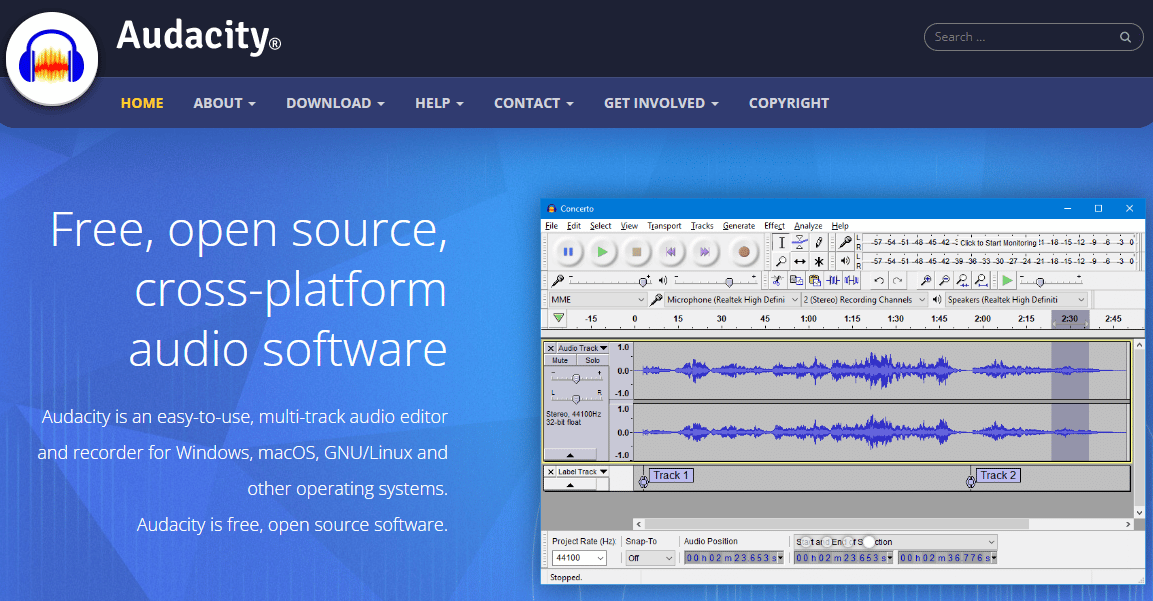Open the Microphone recording device dropdown
This screenshot has height=601, width=1153.
tap(732, 299)
